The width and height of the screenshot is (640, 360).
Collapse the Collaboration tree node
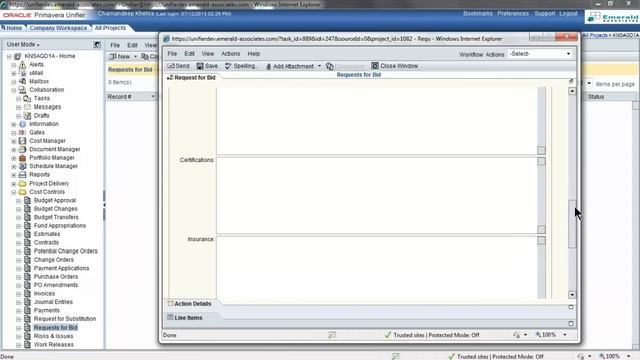tap(14, 90)
